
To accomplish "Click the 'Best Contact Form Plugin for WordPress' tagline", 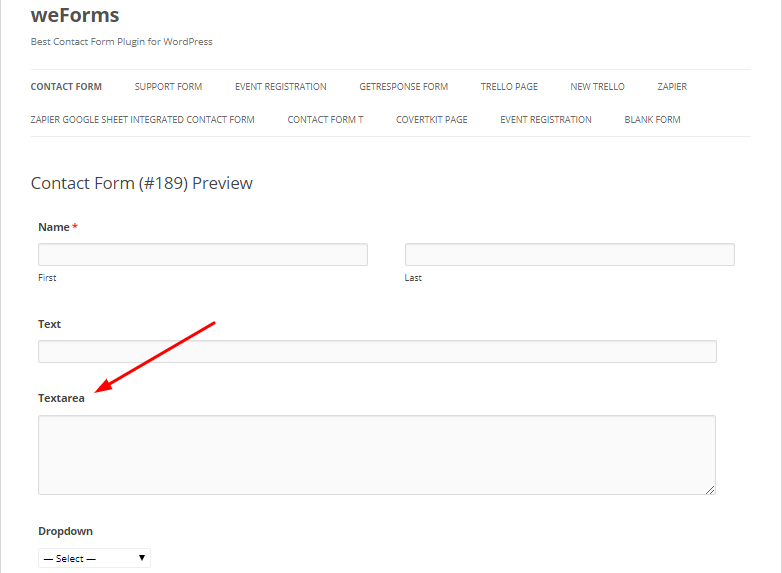I will [122, 42].
